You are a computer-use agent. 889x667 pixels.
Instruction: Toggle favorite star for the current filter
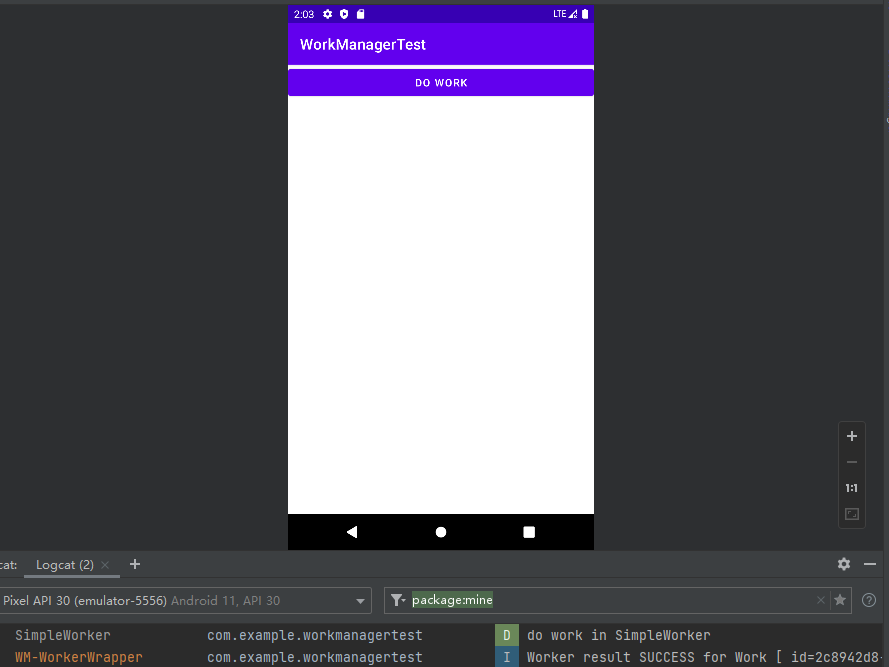click(x=840, y=600)
